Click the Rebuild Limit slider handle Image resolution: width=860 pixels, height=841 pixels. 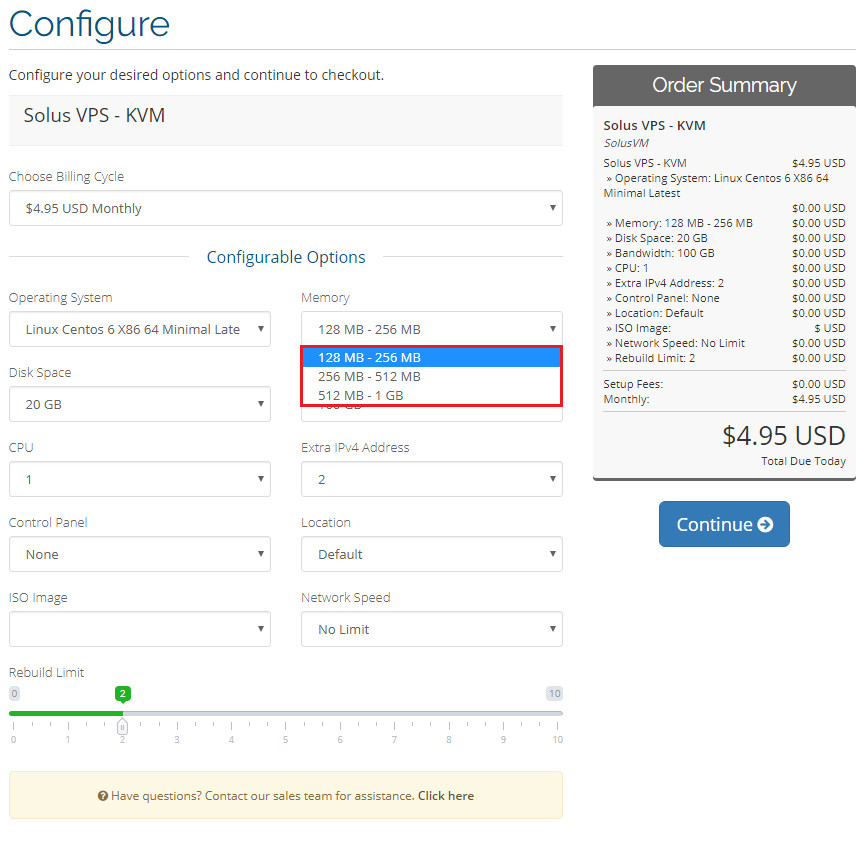[122, 726]
